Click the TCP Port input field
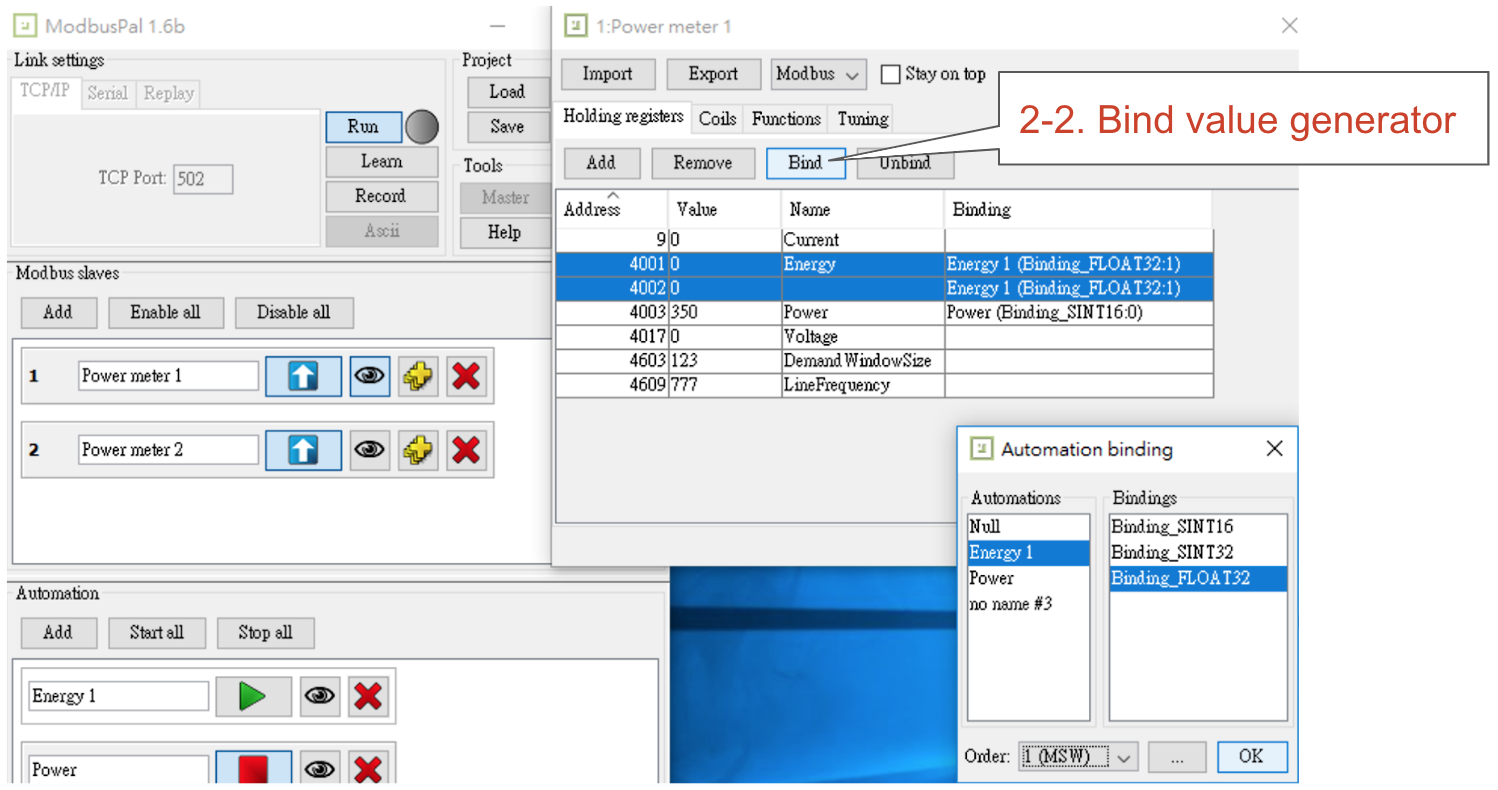Viewport: 1498px width, 790px height. pyautogui.click(x=203, y=179)
